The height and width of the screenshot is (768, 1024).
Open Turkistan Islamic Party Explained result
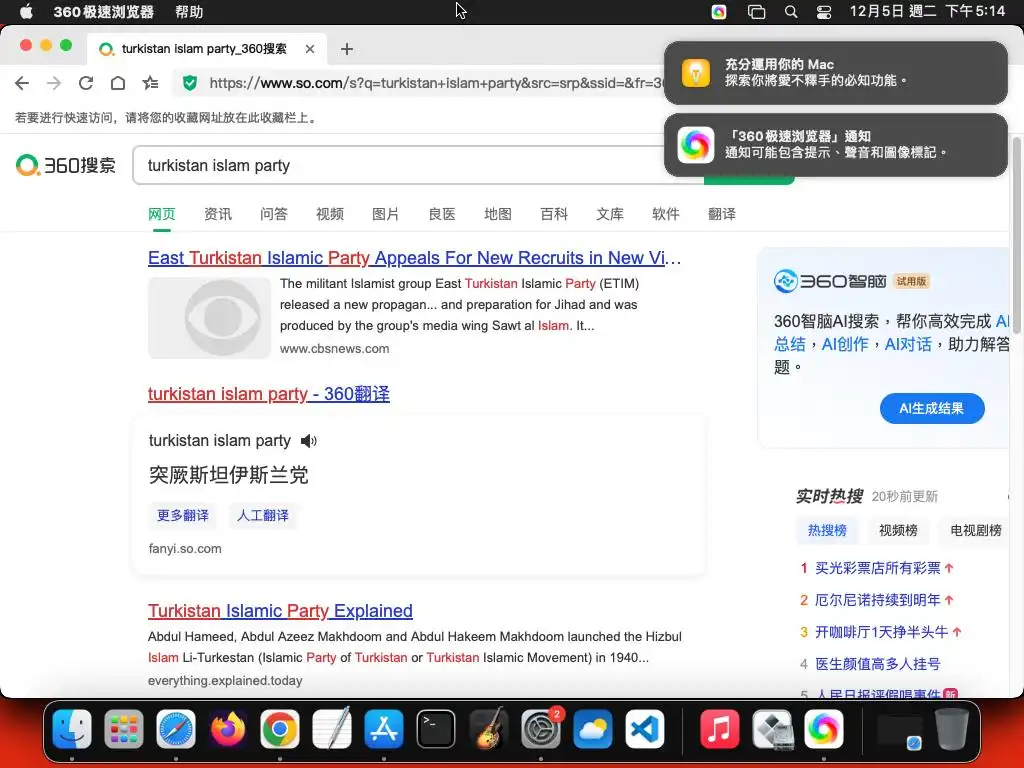pos(280,611)
